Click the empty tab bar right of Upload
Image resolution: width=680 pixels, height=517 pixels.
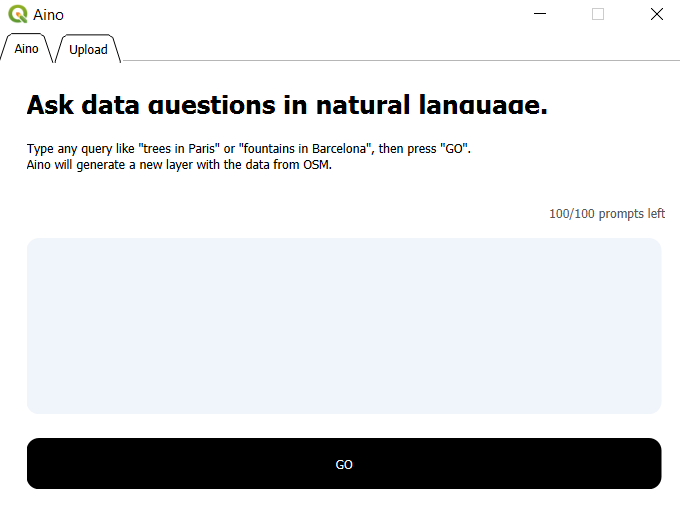pyautogui.click(x=400, y=48)
